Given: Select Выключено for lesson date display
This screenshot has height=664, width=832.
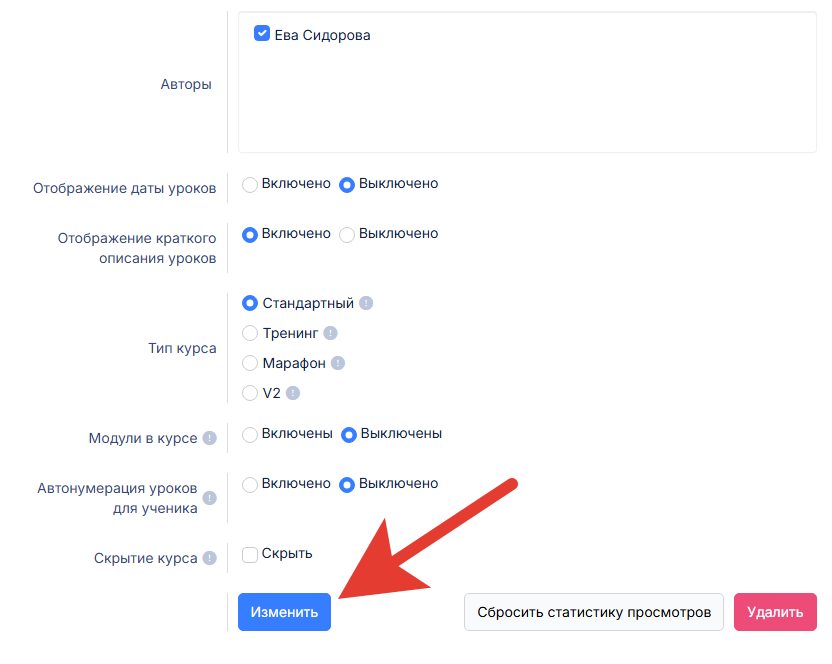Looking at the screenshot, I should pyautogui.click(x=347, y=184).
